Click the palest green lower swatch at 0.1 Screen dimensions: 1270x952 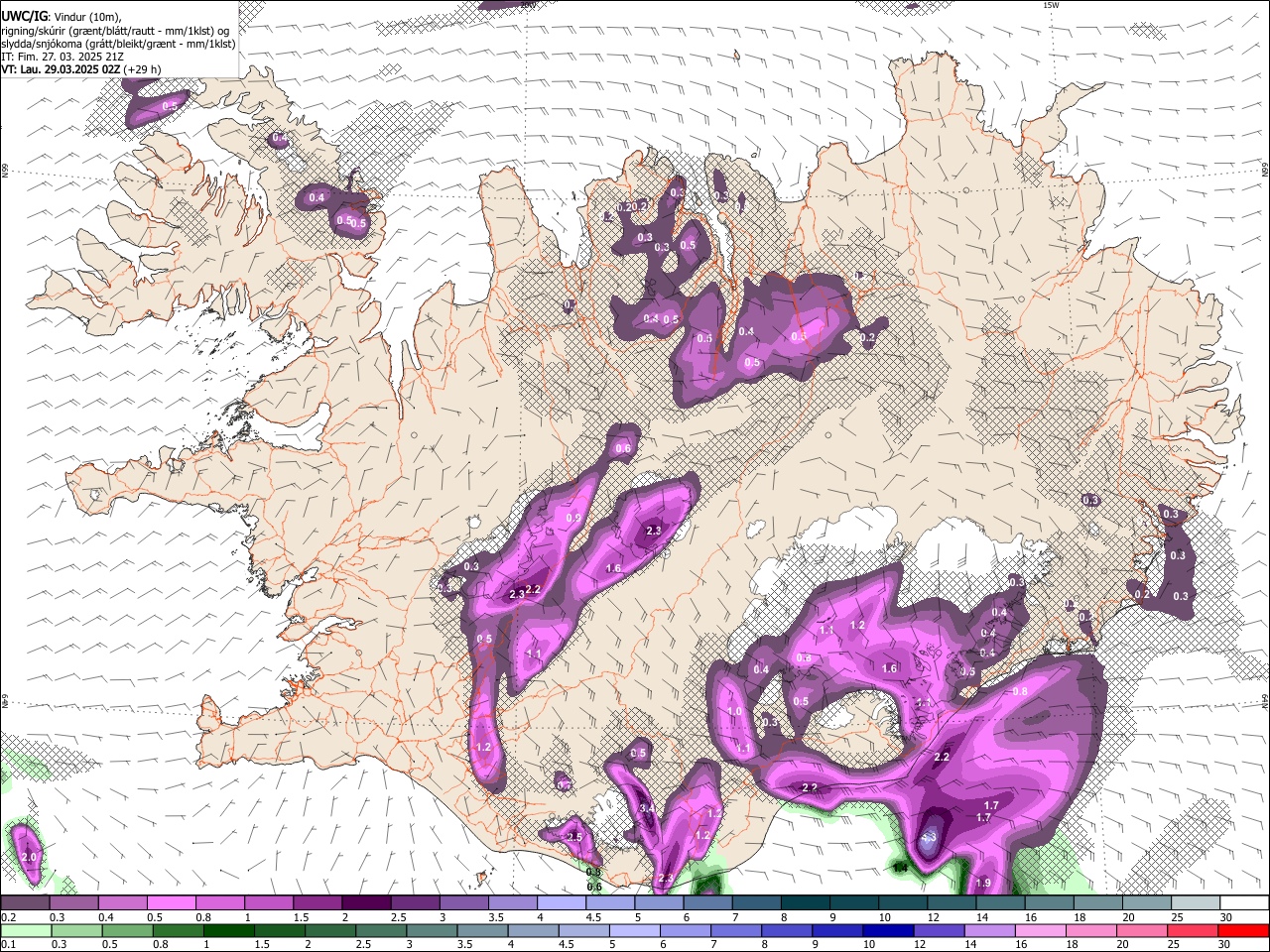click(25, 931)
